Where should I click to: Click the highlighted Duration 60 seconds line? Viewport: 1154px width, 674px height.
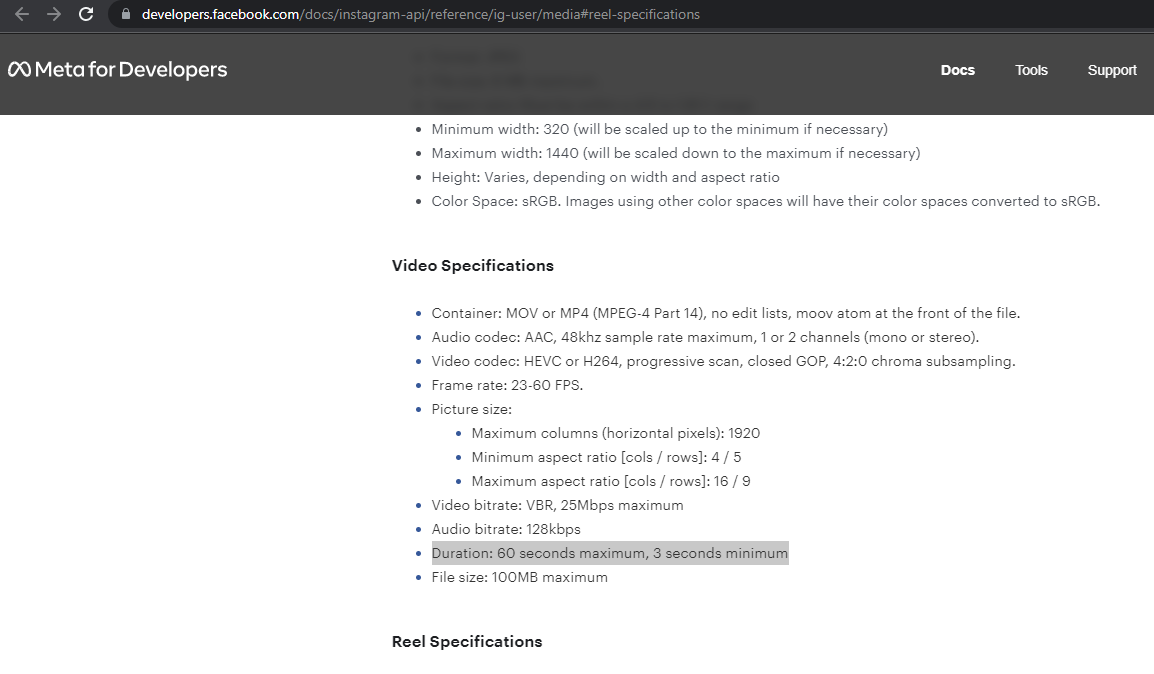click(610, 553)
